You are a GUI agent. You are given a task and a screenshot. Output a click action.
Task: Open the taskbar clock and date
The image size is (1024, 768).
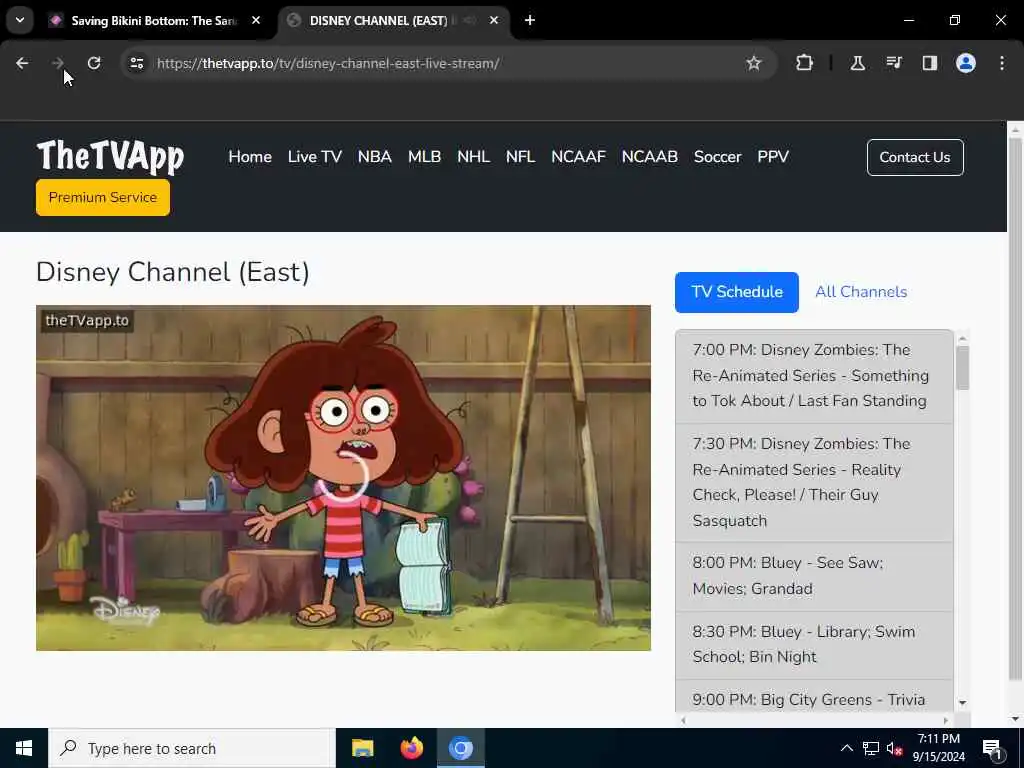pyautogui.click(x=938, y=748)
